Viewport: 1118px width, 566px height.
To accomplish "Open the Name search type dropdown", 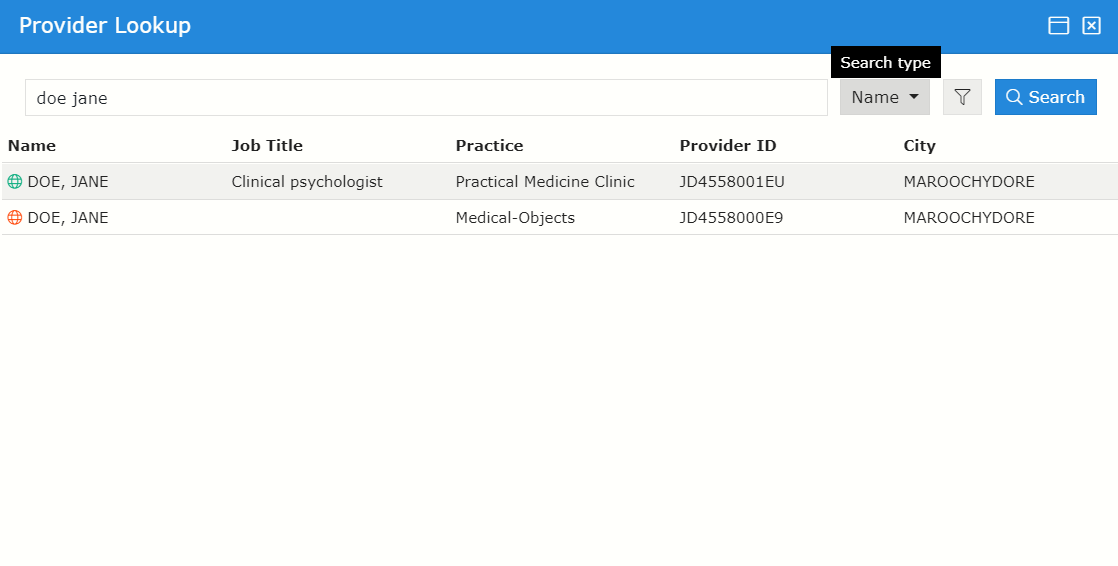I will point(885,97).
